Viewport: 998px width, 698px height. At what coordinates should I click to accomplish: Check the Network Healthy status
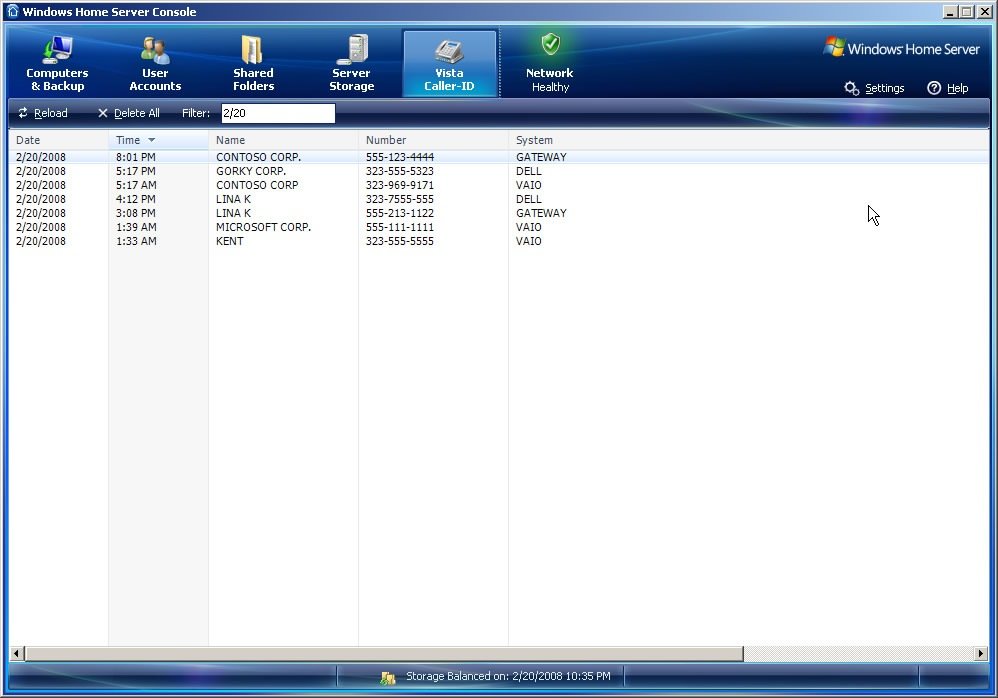tap(550, 64)
